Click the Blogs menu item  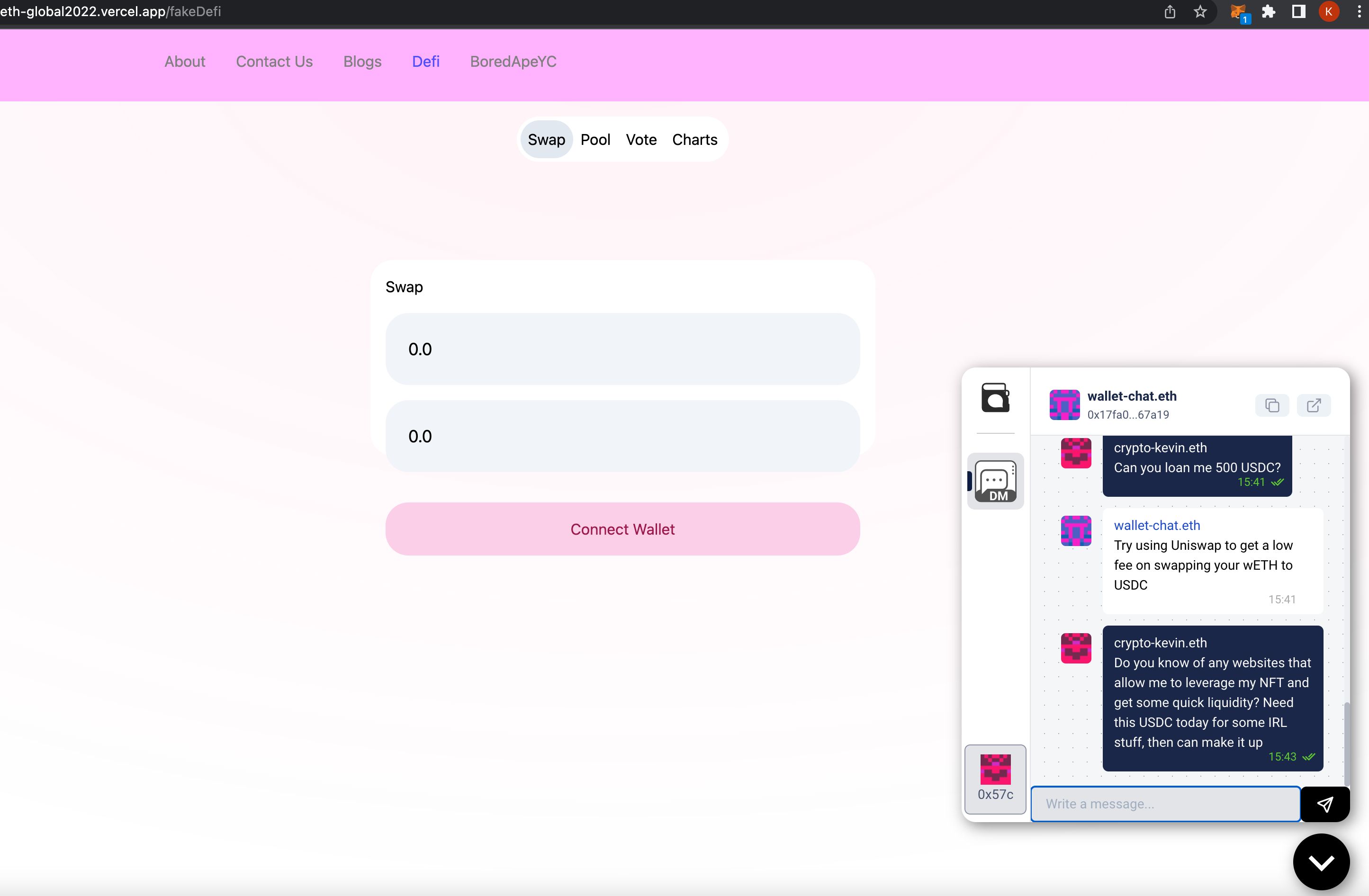[x=362, y=61]
